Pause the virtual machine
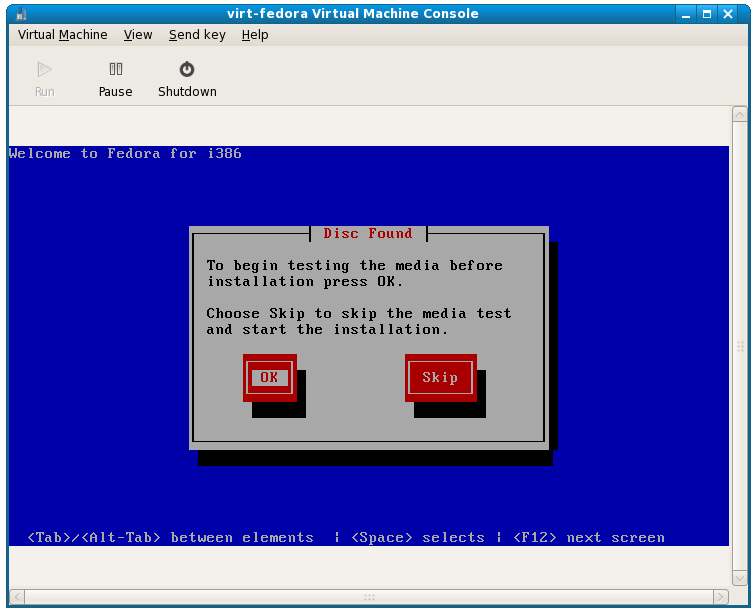Image resolution: width=755 pixels, height=611 pixels. (x=116, y=79)
